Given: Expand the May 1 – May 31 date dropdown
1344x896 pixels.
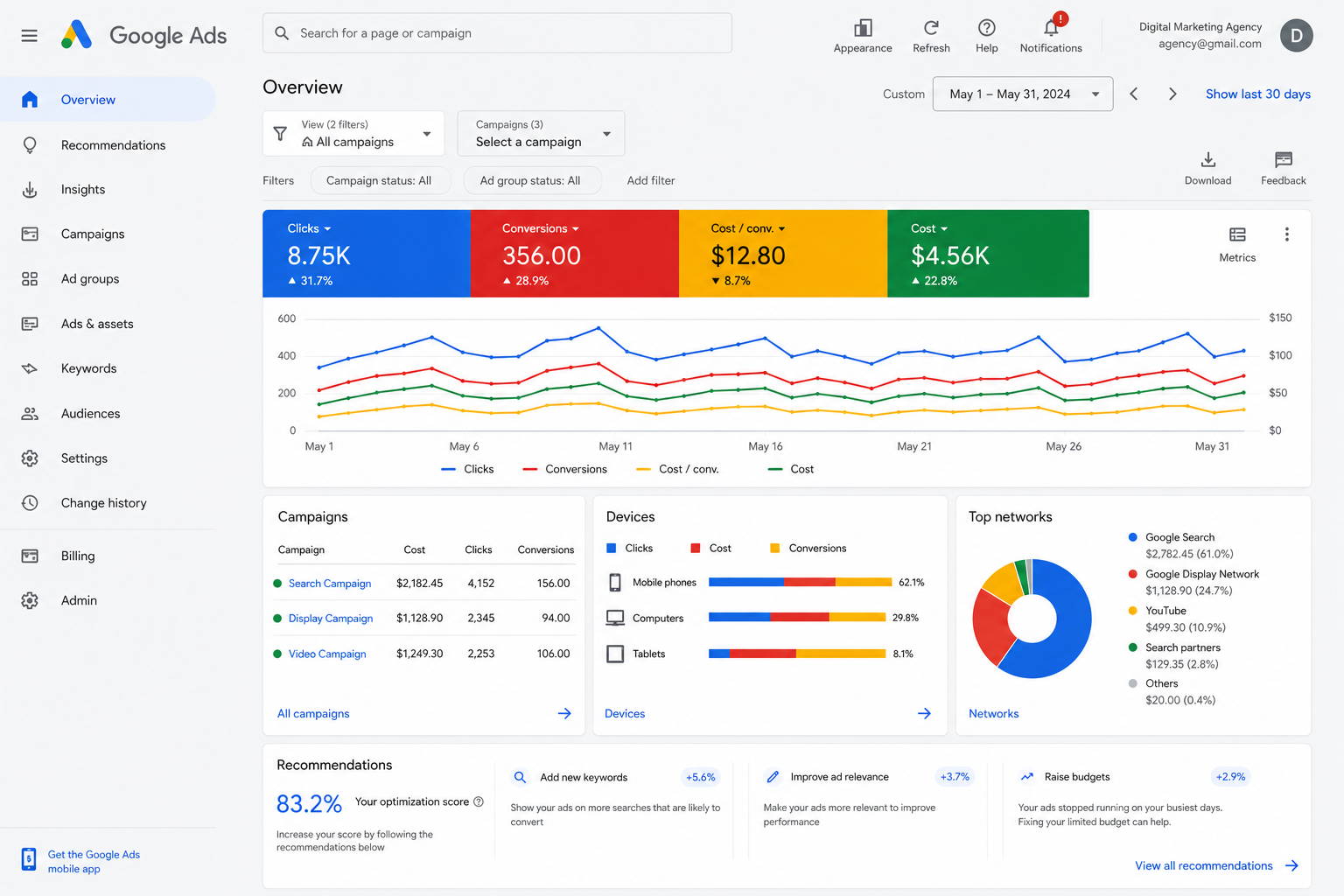Looking at the screenshot, I should pyautogui.click(x=1023, y=94).
